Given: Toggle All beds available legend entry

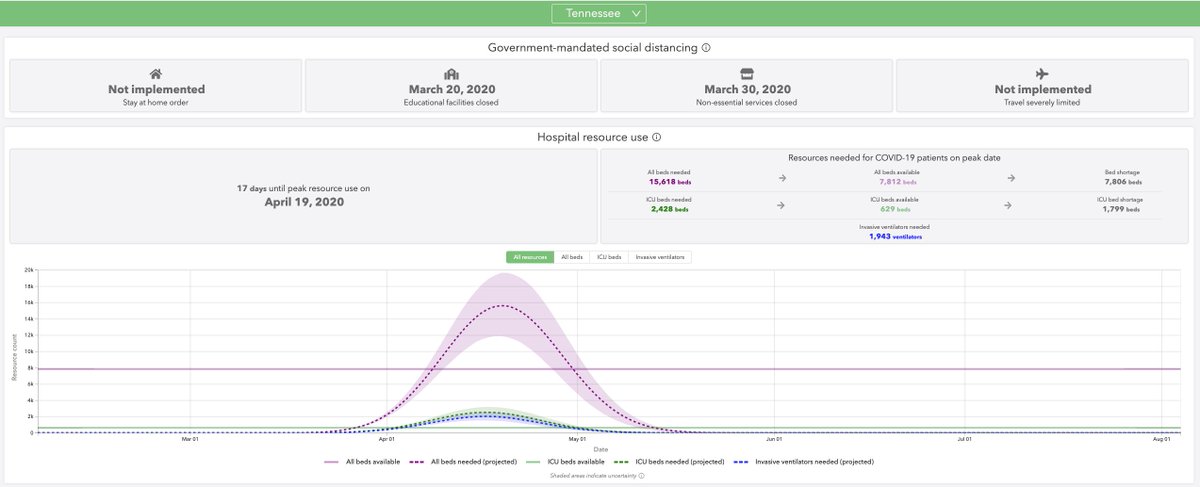Looking at the screenshot, I should 362,462.
